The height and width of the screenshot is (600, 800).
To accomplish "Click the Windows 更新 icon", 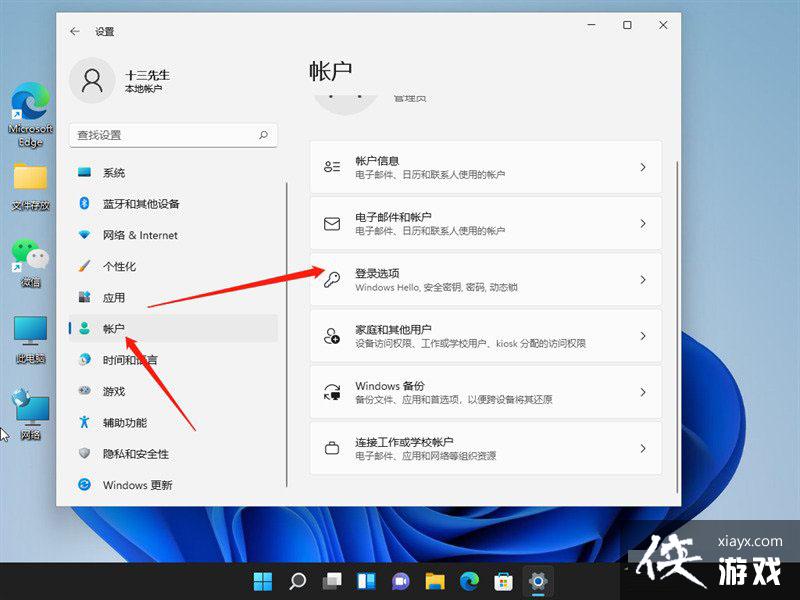I will [x=83, y=485].
